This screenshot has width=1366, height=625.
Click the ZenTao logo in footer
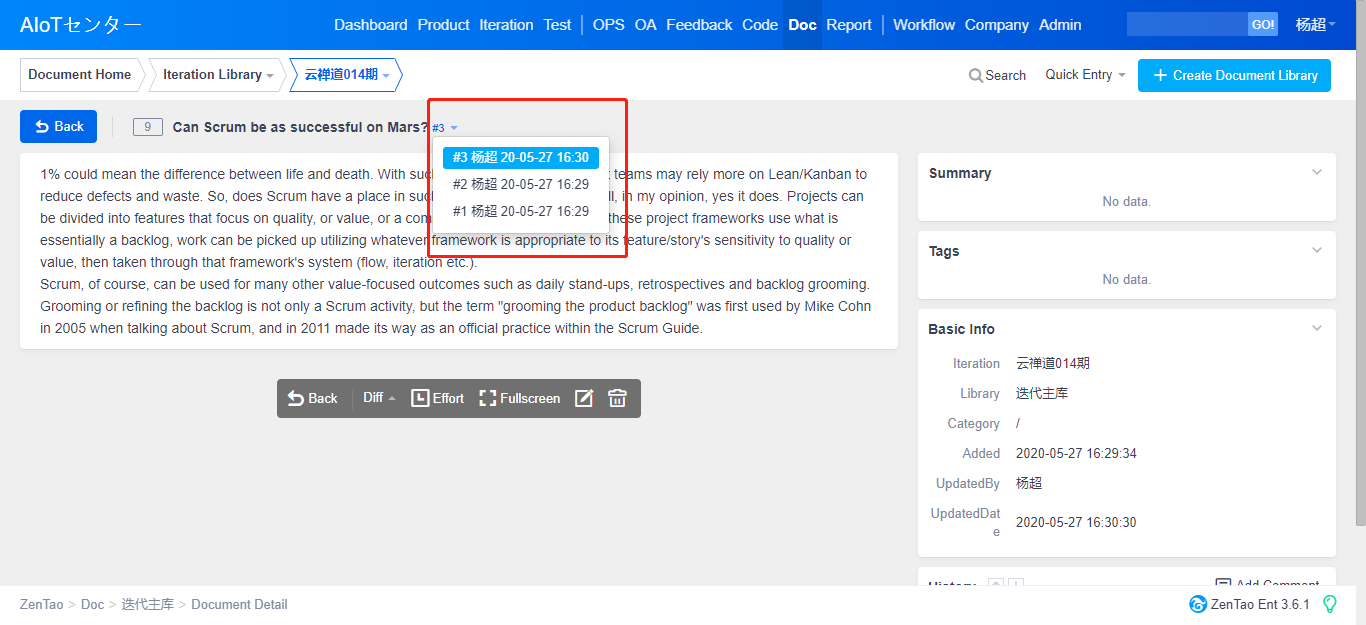point(1197,604)
